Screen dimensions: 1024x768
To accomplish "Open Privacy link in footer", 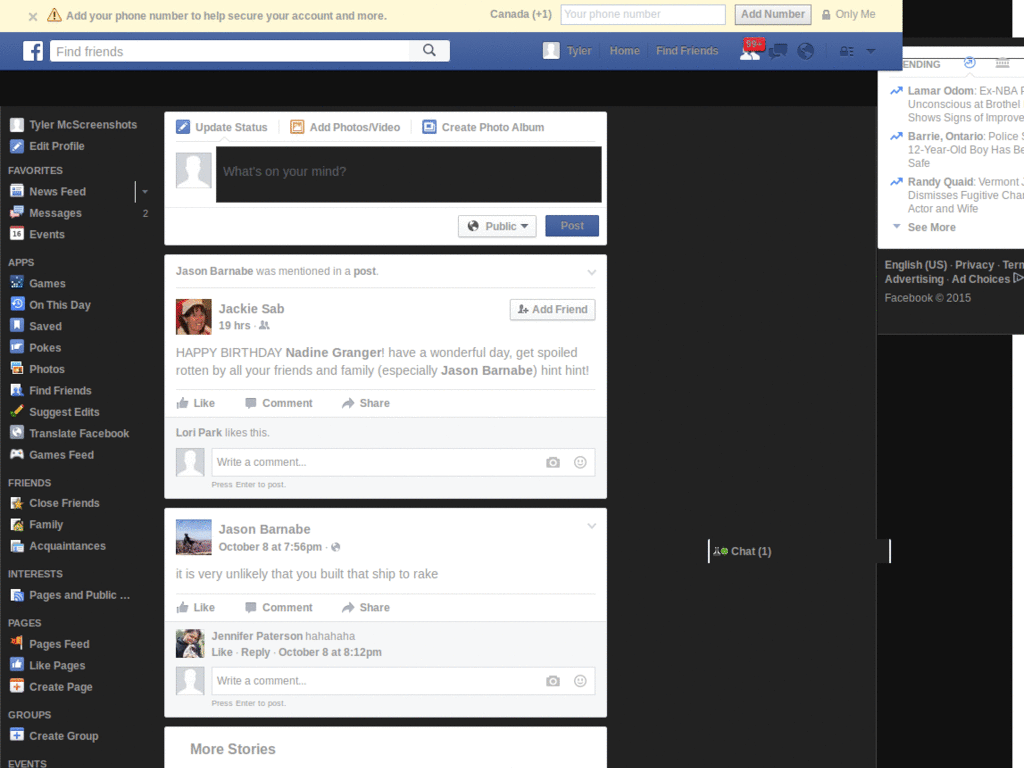I will coord(974,265).
